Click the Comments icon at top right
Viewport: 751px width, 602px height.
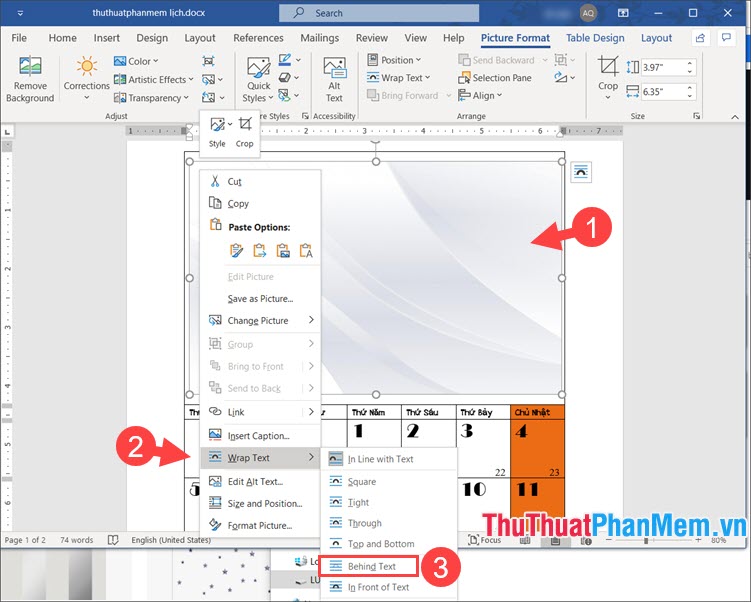click(x=727, y=38)
